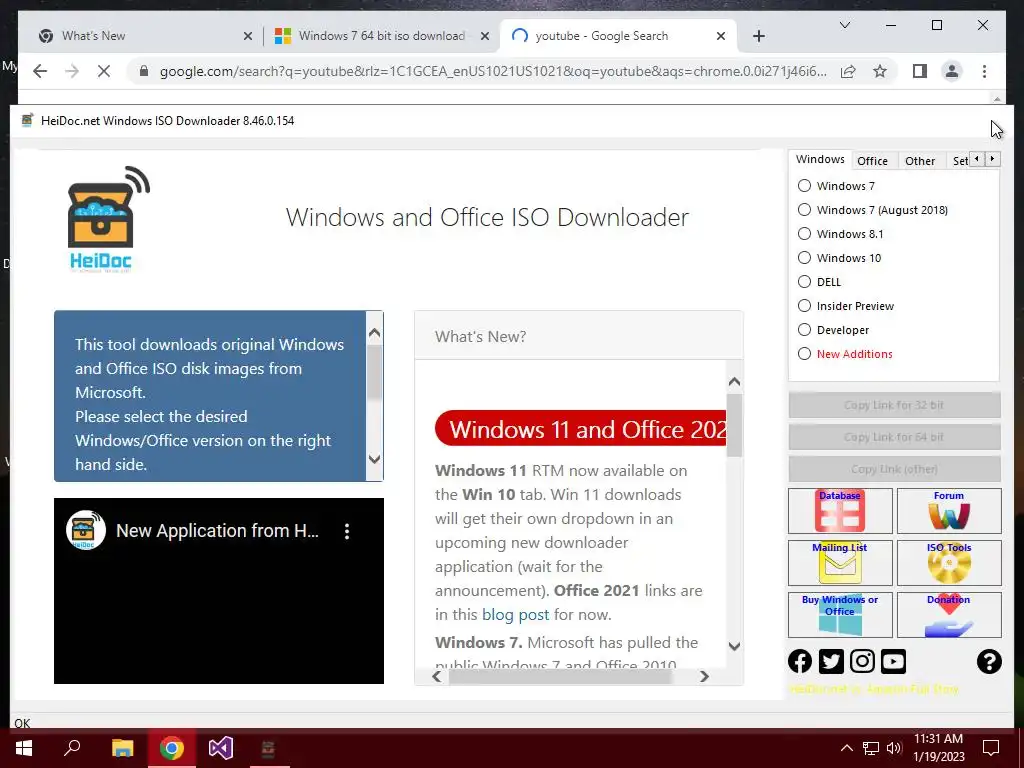
Task: Select the Developer radio button
Action: pyautogui.click(x=805, y=330)
